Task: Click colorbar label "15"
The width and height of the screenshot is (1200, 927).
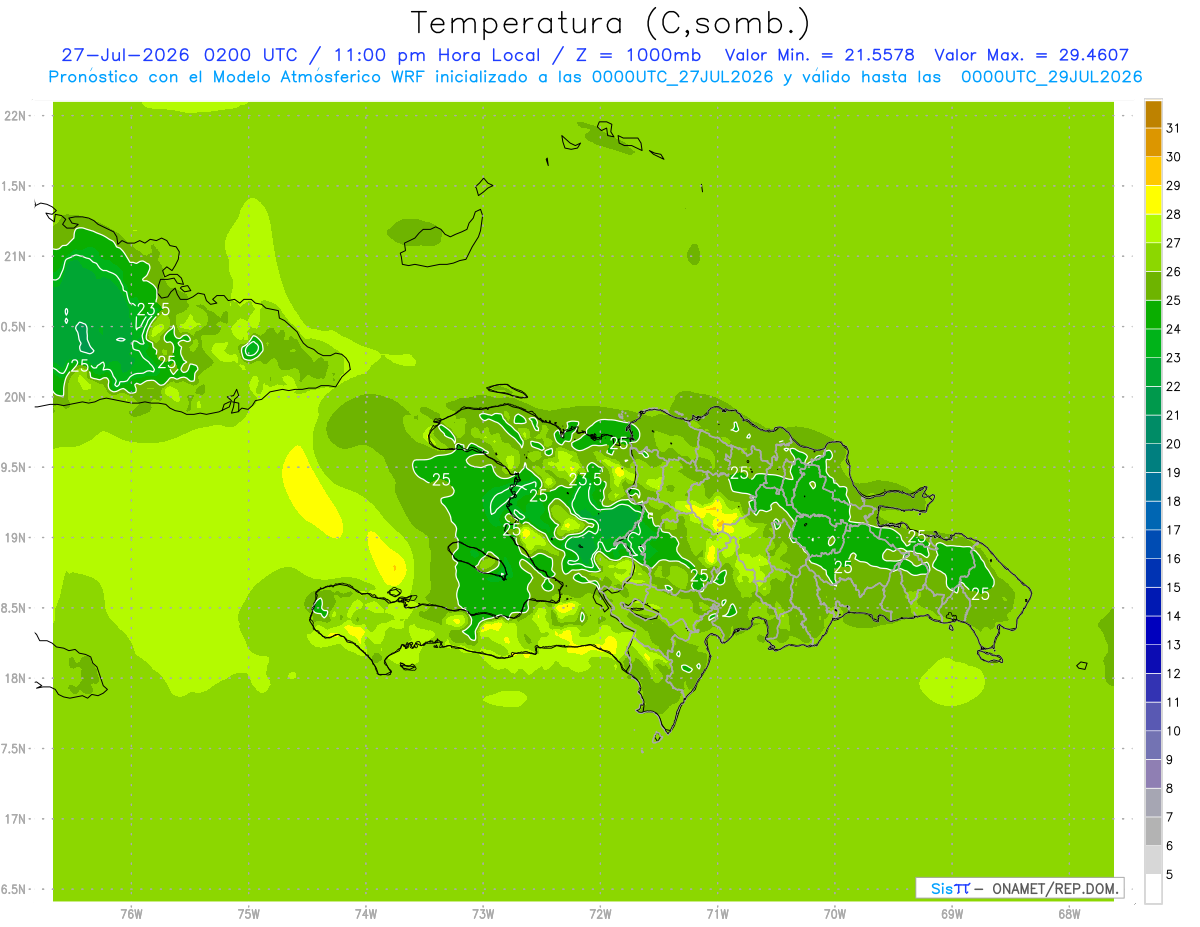Action: pyautogui.click(x=1173, y=587)
